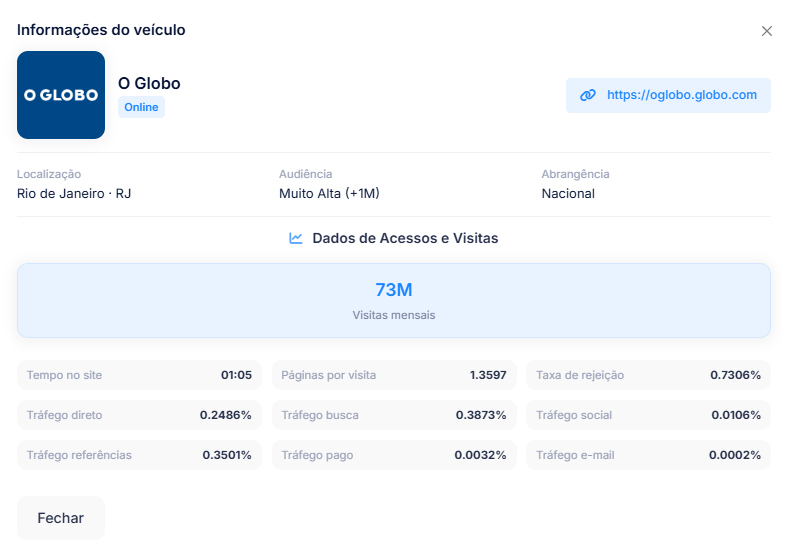Image resolution: width=791 pixels, height=559 pixels.
Task: Click the line chart icon
Action: [x=296, y=238]
